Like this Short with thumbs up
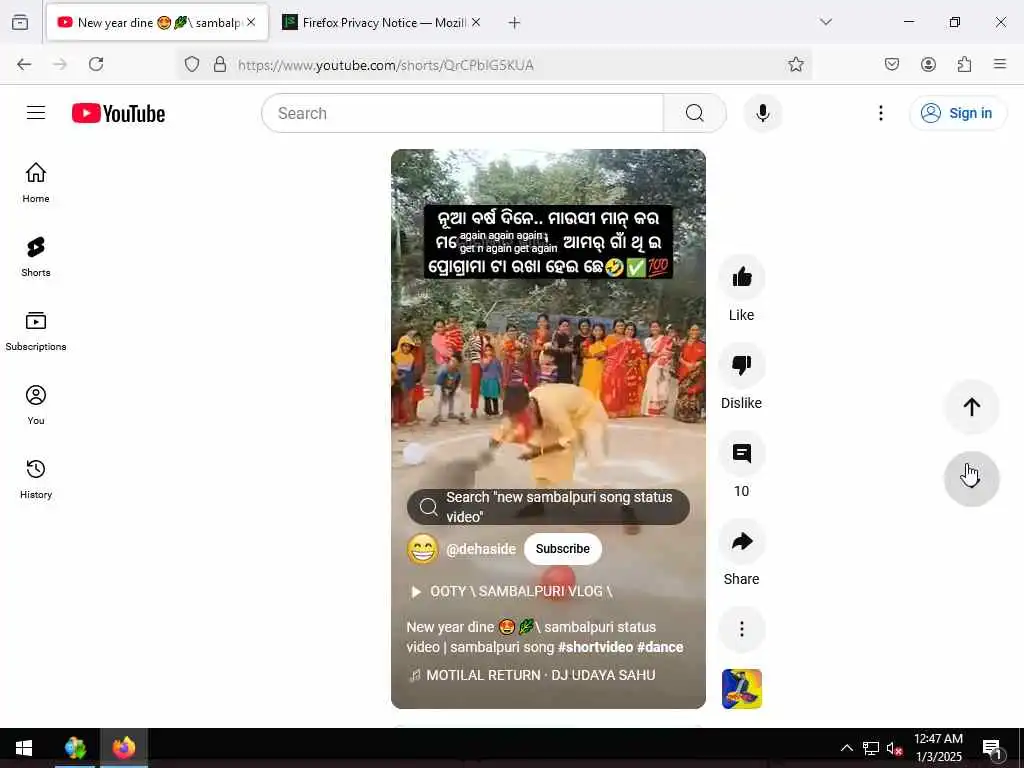The image size is (1024, 768). (x=741, y=277)
